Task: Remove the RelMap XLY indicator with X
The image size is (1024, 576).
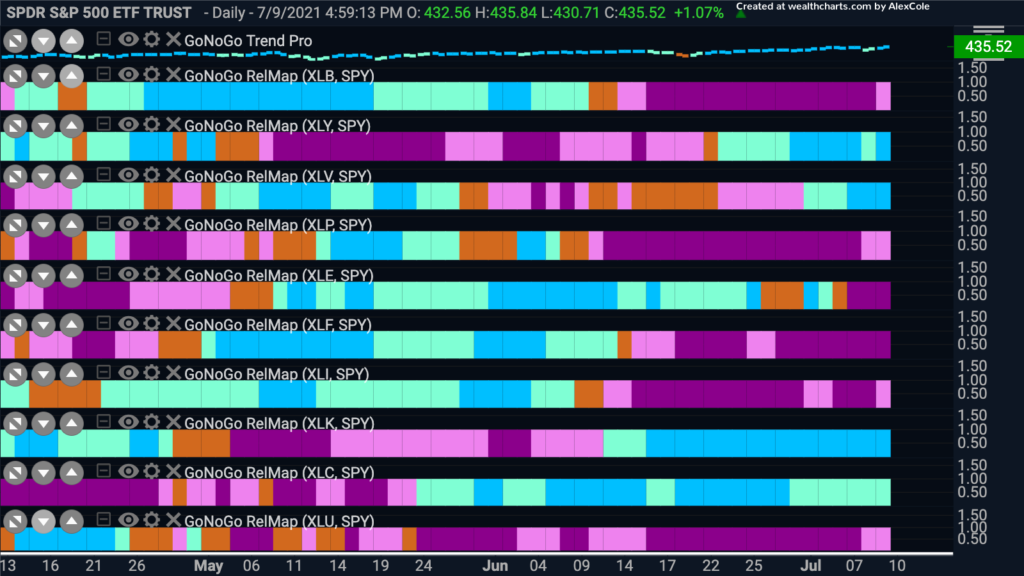Action: click(x=173, y=125)
